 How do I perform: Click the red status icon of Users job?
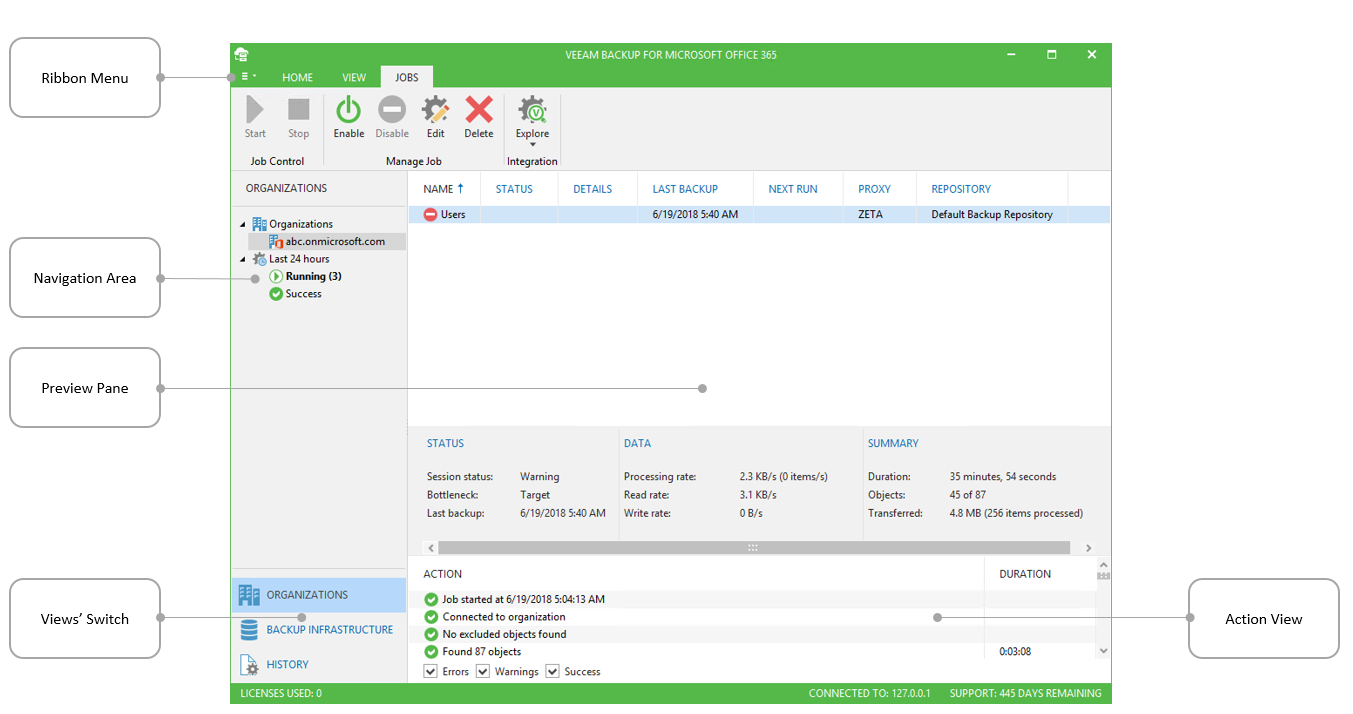click(x=430, y=214)
